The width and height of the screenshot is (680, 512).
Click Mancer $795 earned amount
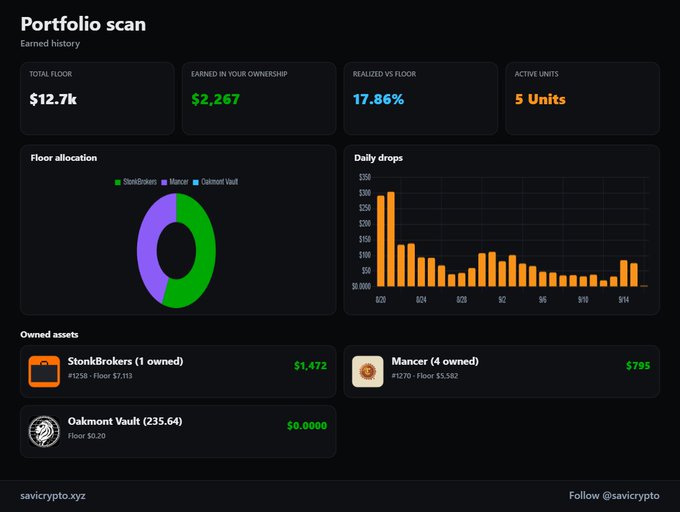pyautogui.click(x=638, y=365)
